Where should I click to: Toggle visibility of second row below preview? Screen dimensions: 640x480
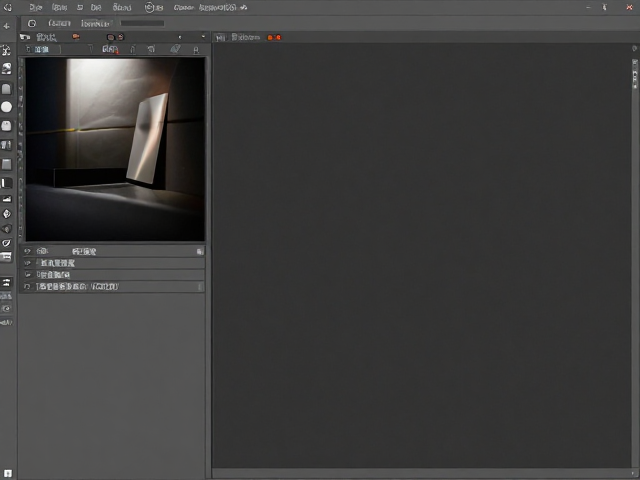coord(27,263)
